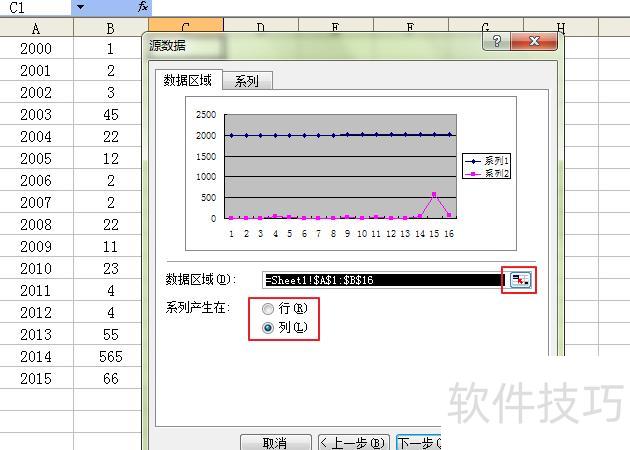Viewport: 630px width, 450px height.
Task: Click the fx insert function icon
Action: pos(143,7)
